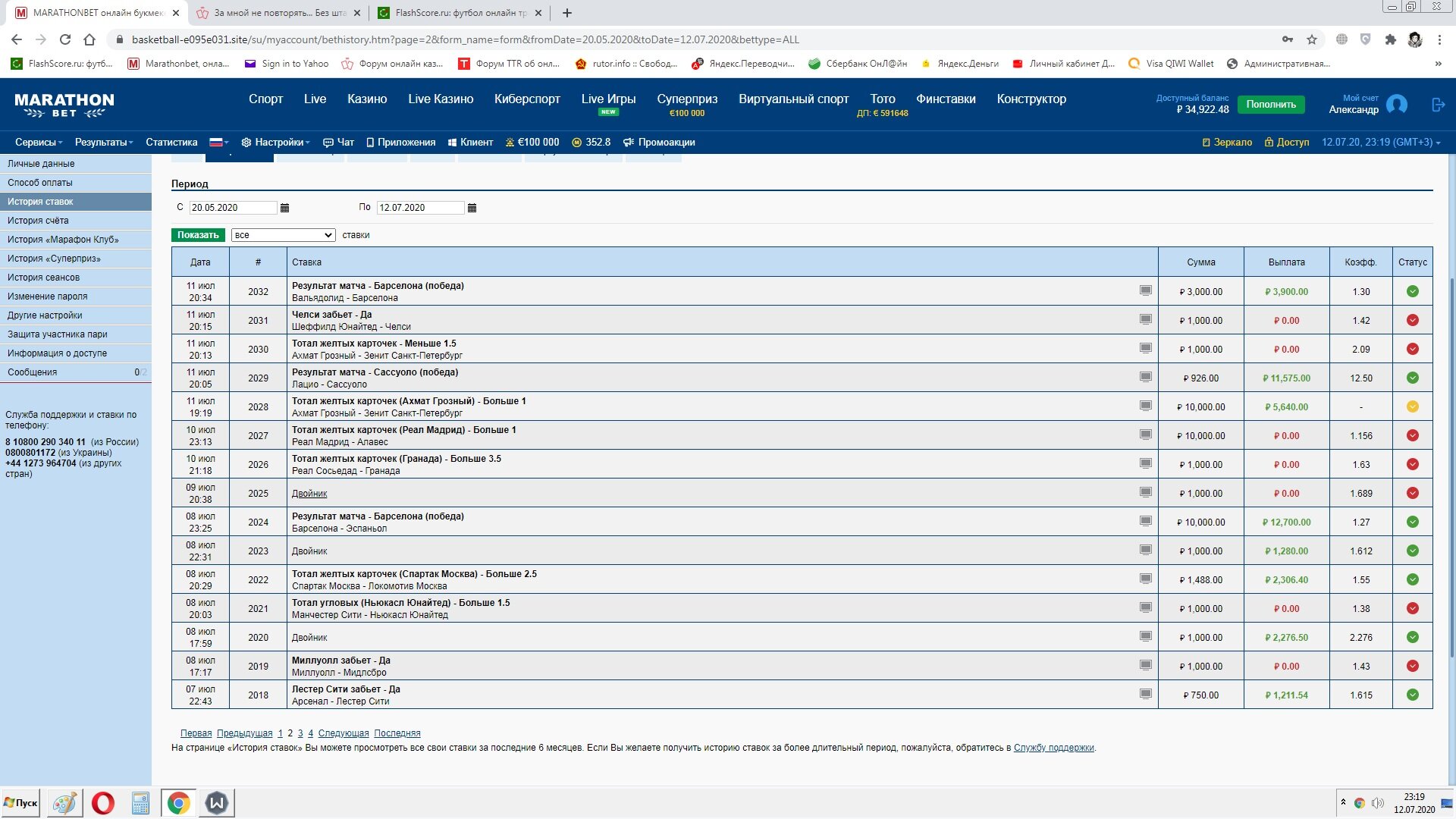Go to the Следующая page link
The width and height of the screenshot is (1456, 819).
343,733
